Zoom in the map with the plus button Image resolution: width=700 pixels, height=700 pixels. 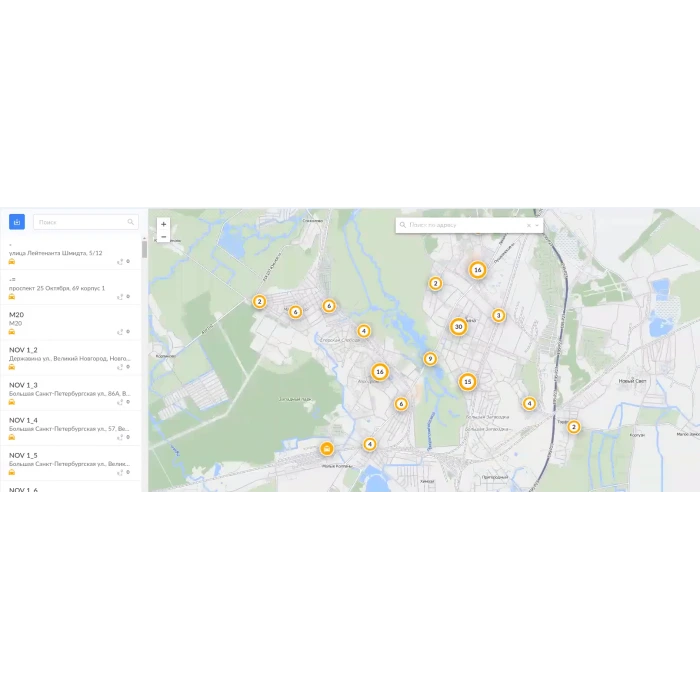[164, 224]
